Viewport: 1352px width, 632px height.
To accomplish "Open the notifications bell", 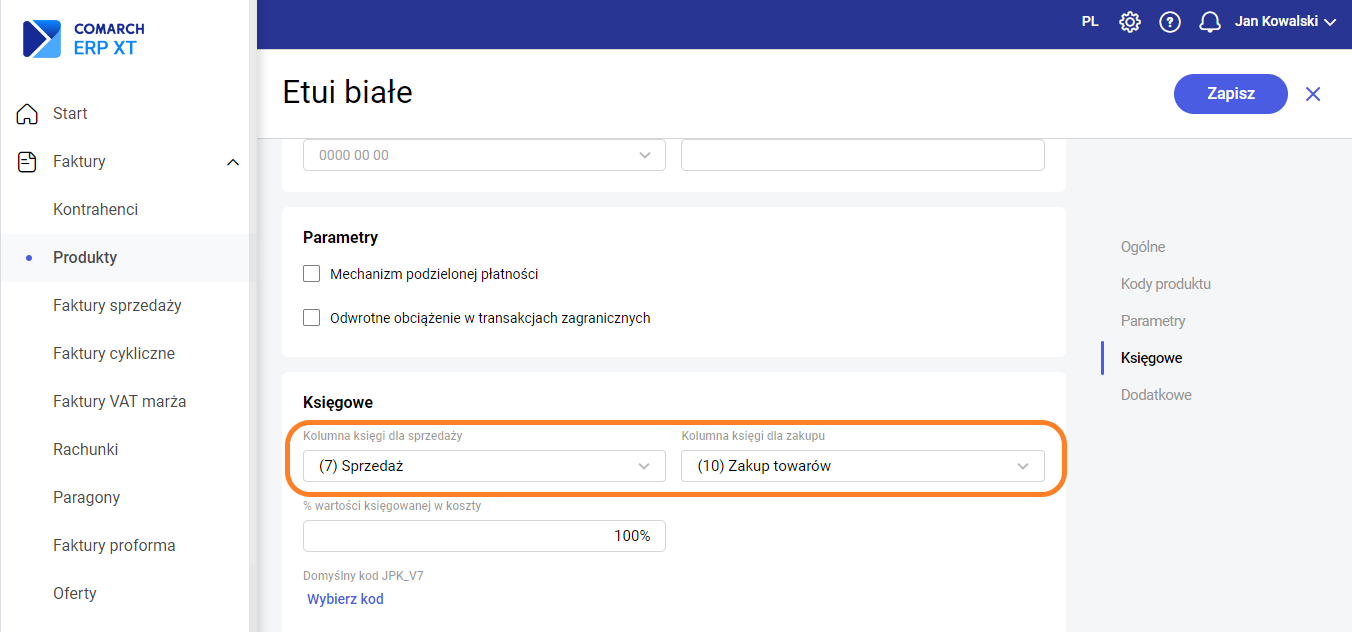I will click(x=1210, y=22).
